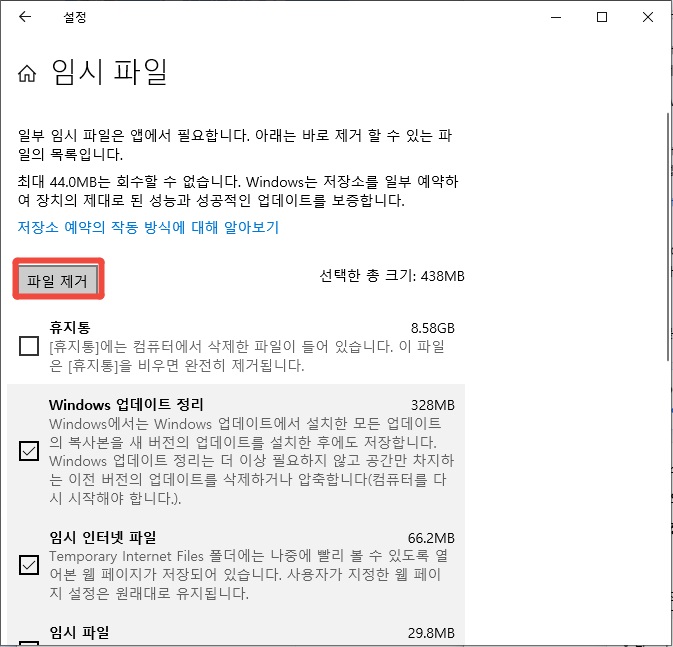Open the 저장소 예약의 작동 방식에 대해 알아보기 link
The width and height of the screenshot is (673, 647).
click(x=148, y=227)
